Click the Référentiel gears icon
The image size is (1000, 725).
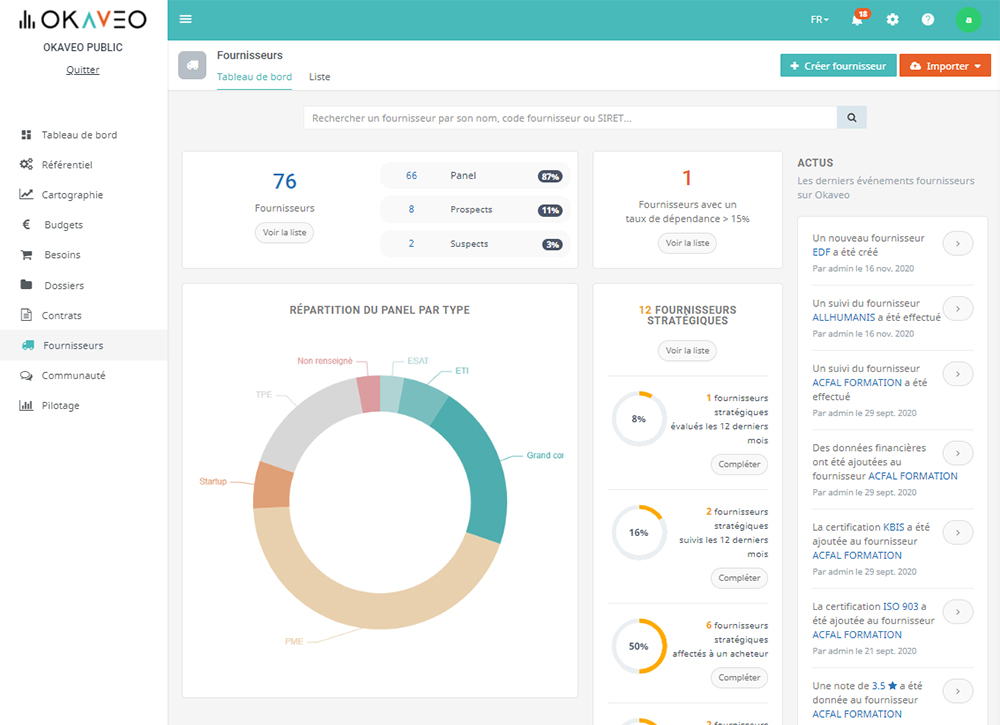tap(26, 165)
